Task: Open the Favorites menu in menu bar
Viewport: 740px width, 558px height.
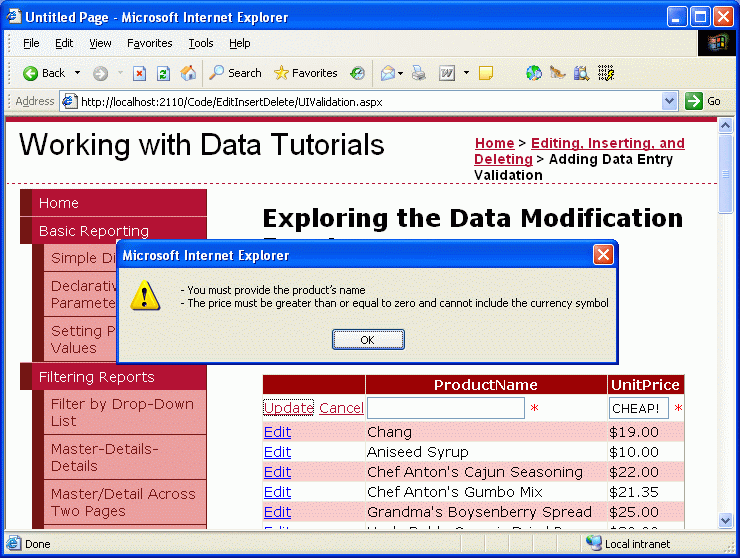Action: (149, 43)
